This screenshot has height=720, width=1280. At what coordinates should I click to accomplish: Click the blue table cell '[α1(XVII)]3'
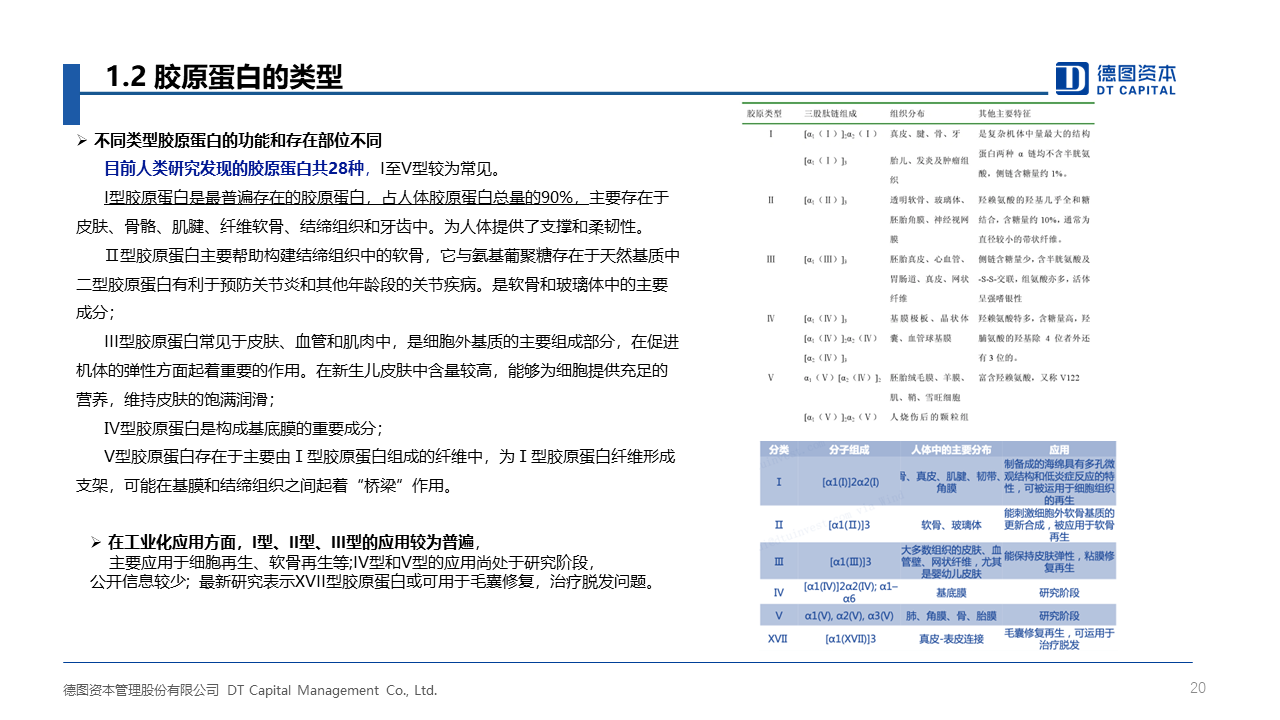(851, 638)
